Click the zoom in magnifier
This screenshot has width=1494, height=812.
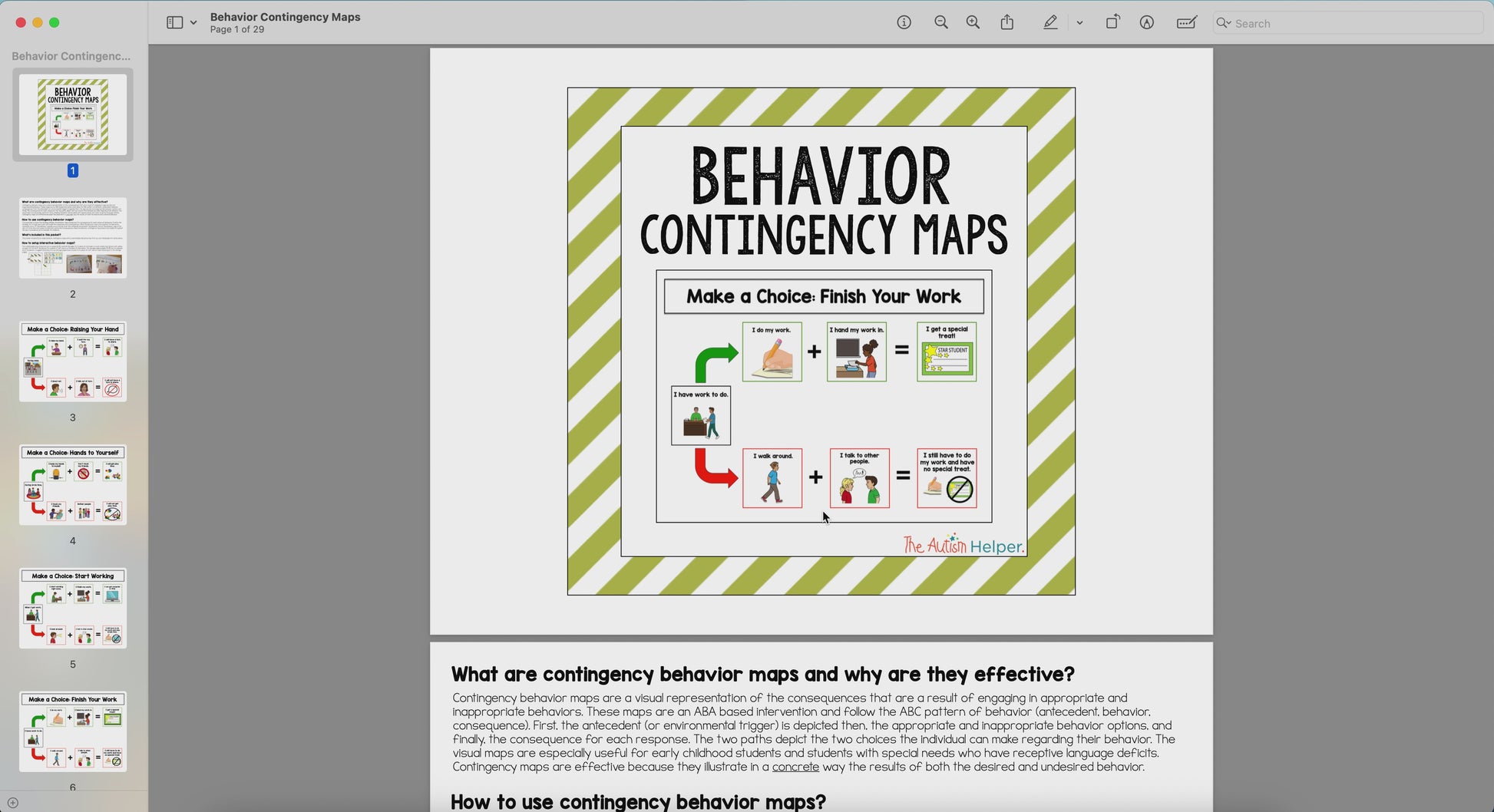(x=973, y=23)
